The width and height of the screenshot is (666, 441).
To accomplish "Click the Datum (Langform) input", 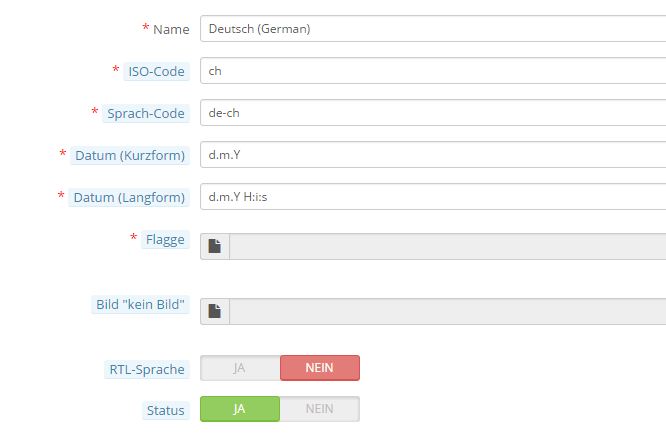I will [432, 197].
